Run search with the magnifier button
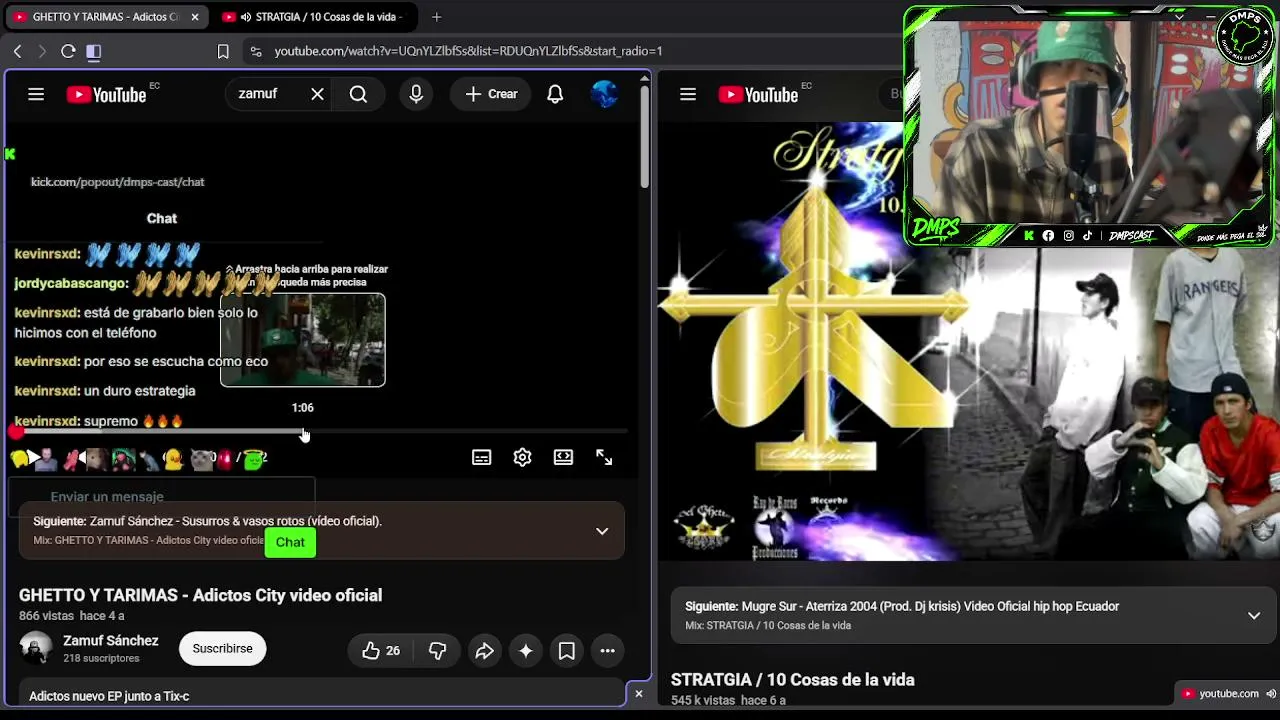Image resolution: width=1280 pixels, height=720 pixels. coord(358,94)
